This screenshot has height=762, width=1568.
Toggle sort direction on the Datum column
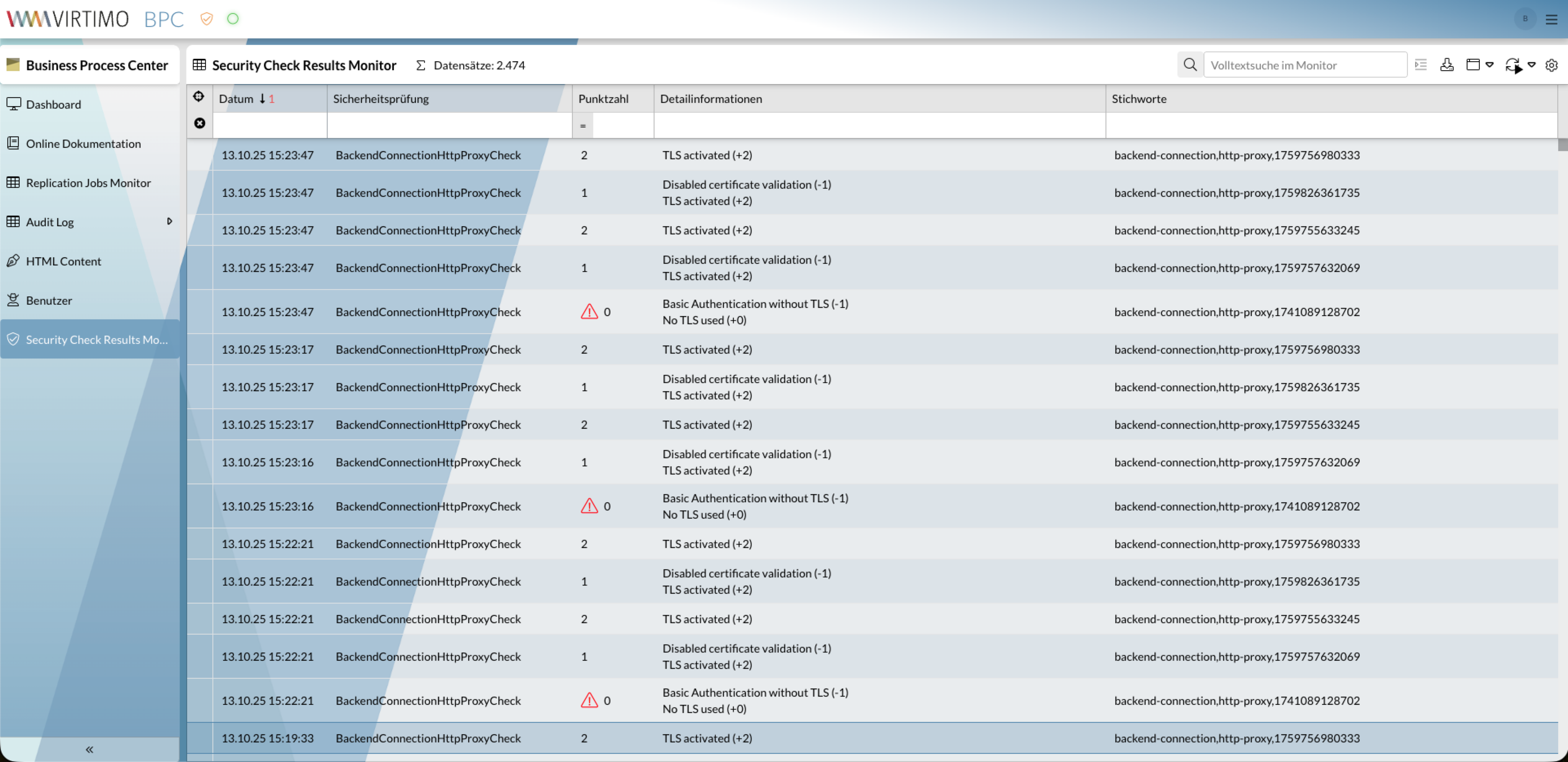pyautogui.click(x=263, y=98)
